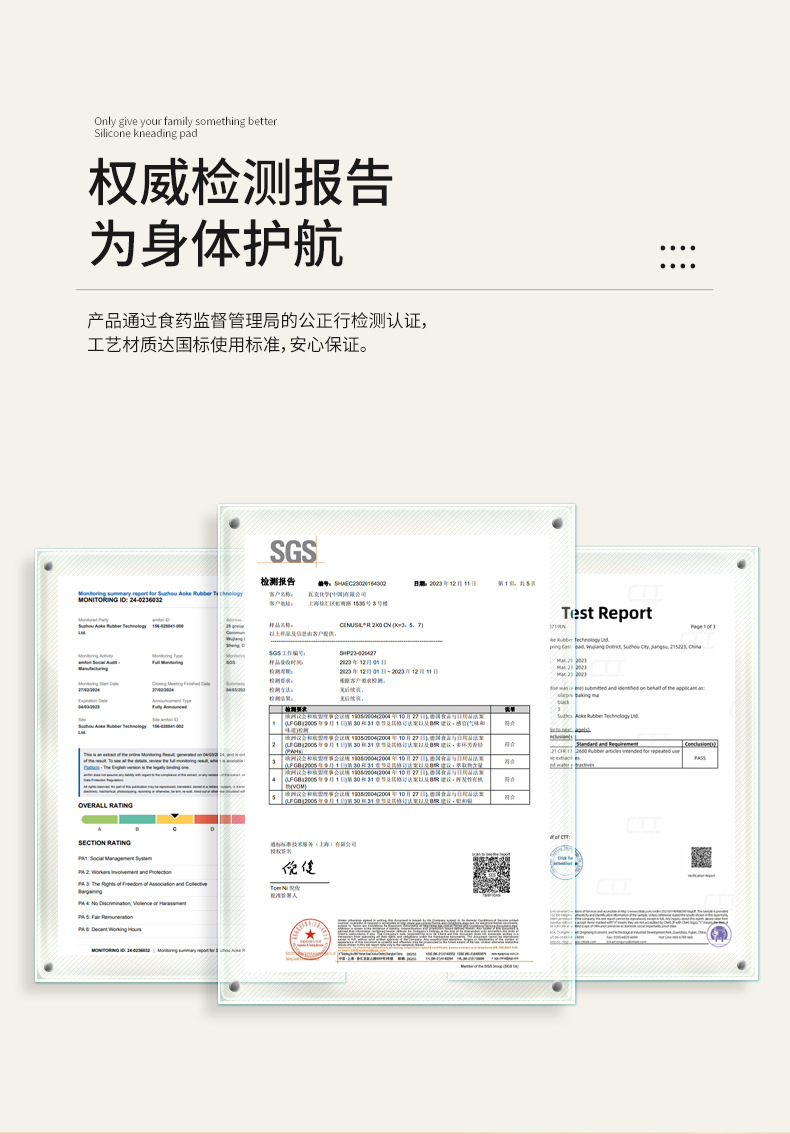Click the 'PASS' conclusion cell

[700, 758]
